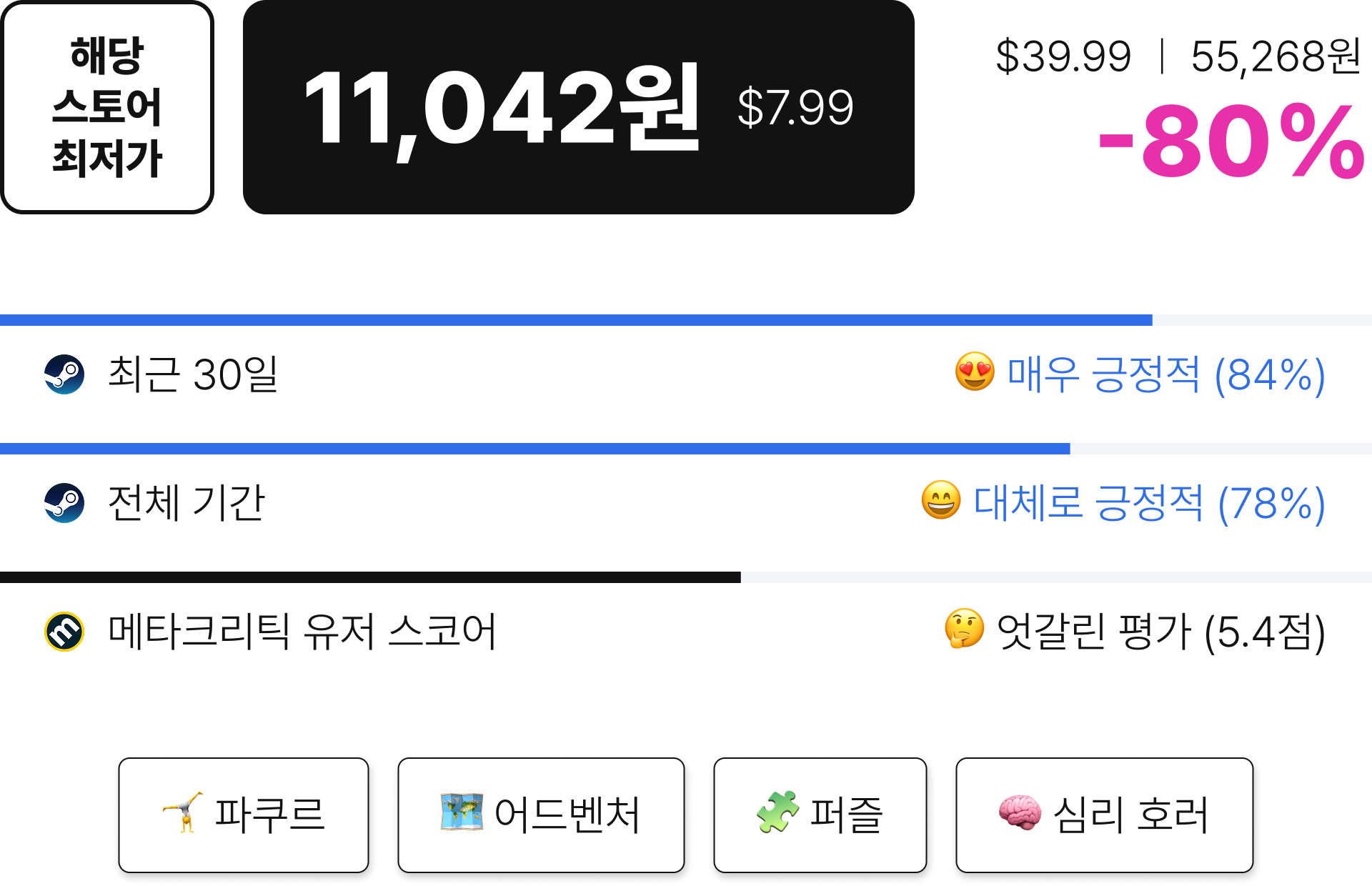Click the black Metacritic score bar
This screenshot has height=886, width=1372.
click(370, 577)
